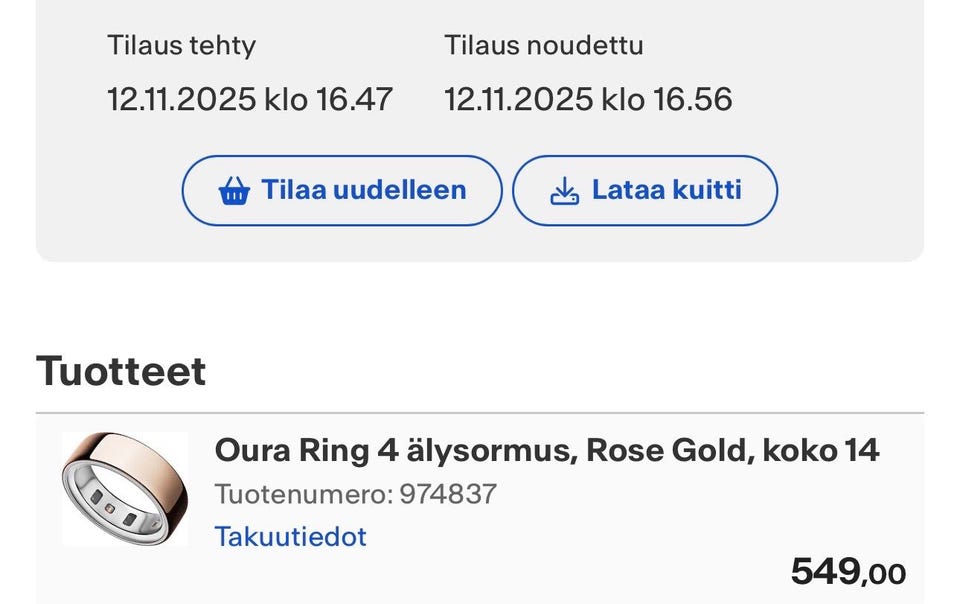Click the 549,00 price

(x=847, y=572)
